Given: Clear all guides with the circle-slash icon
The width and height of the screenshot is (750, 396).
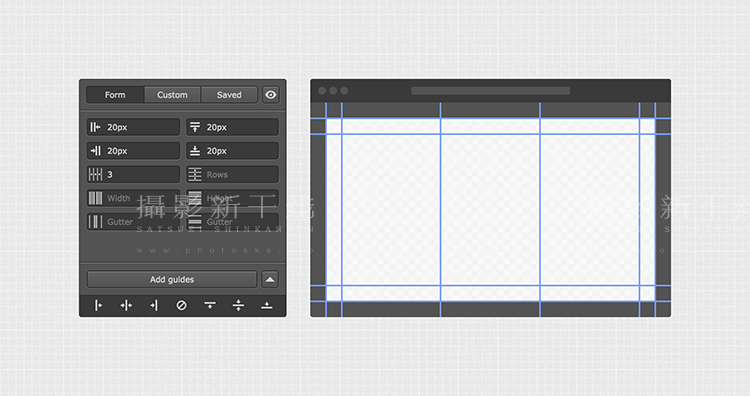Looking at the screenshot, I should tap(181, 305).
